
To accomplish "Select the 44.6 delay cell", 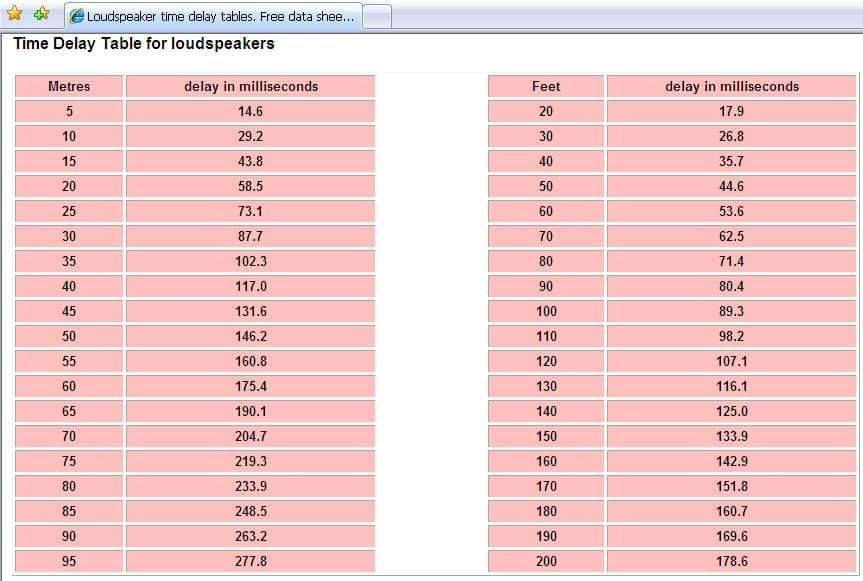I will click(731, 187).
